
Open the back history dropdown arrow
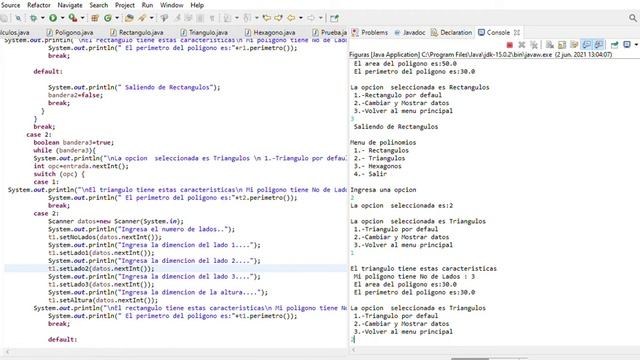(x=301, y=18)
